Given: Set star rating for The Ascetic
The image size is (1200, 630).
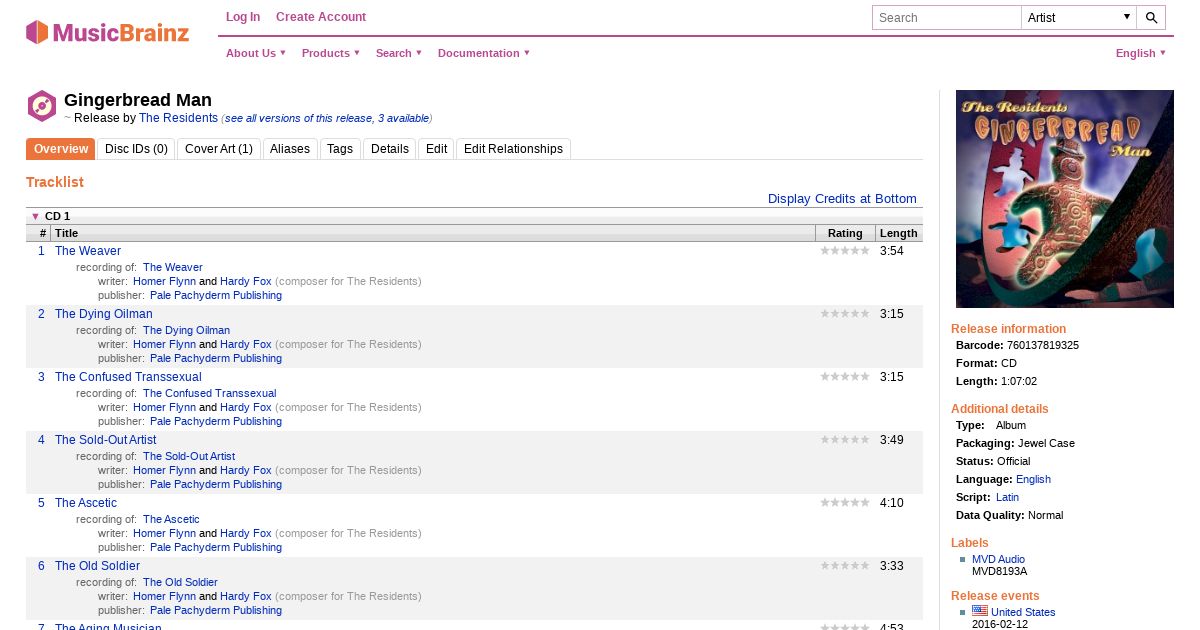Looking at the screenshot, I should tap(845, 503).
